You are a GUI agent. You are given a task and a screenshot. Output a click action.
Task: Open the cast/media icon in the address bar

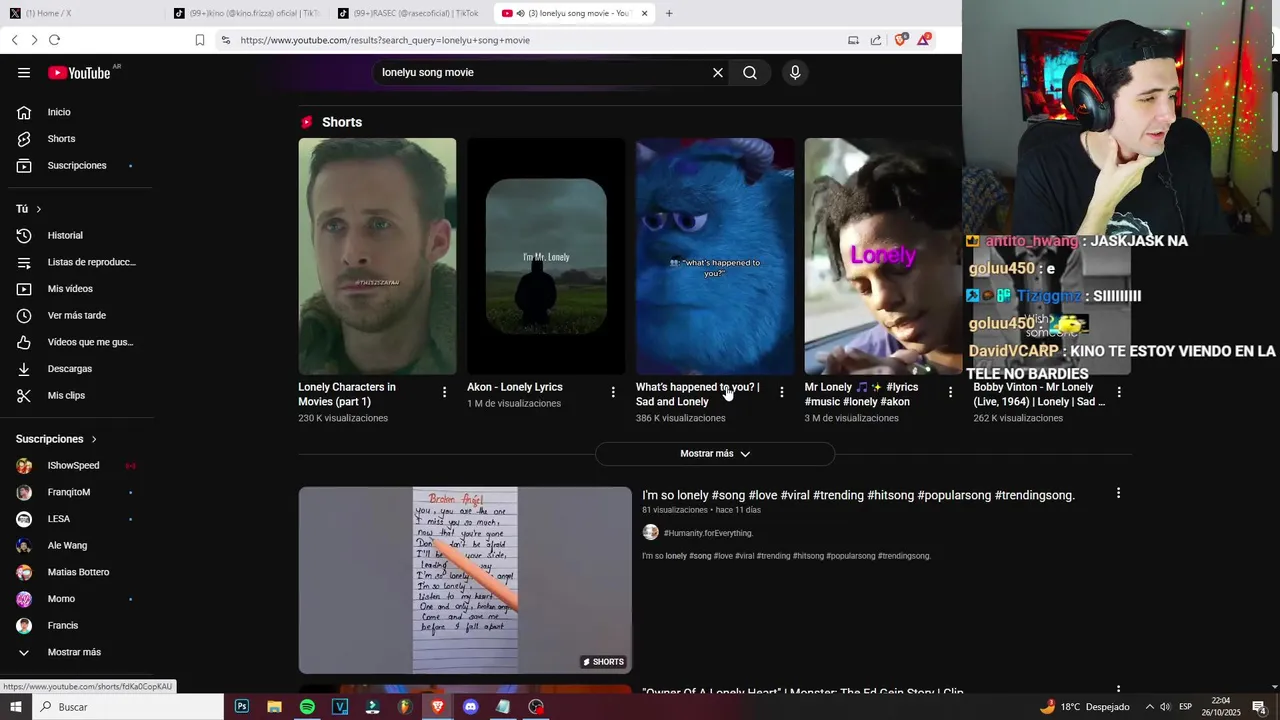[853, 40]
